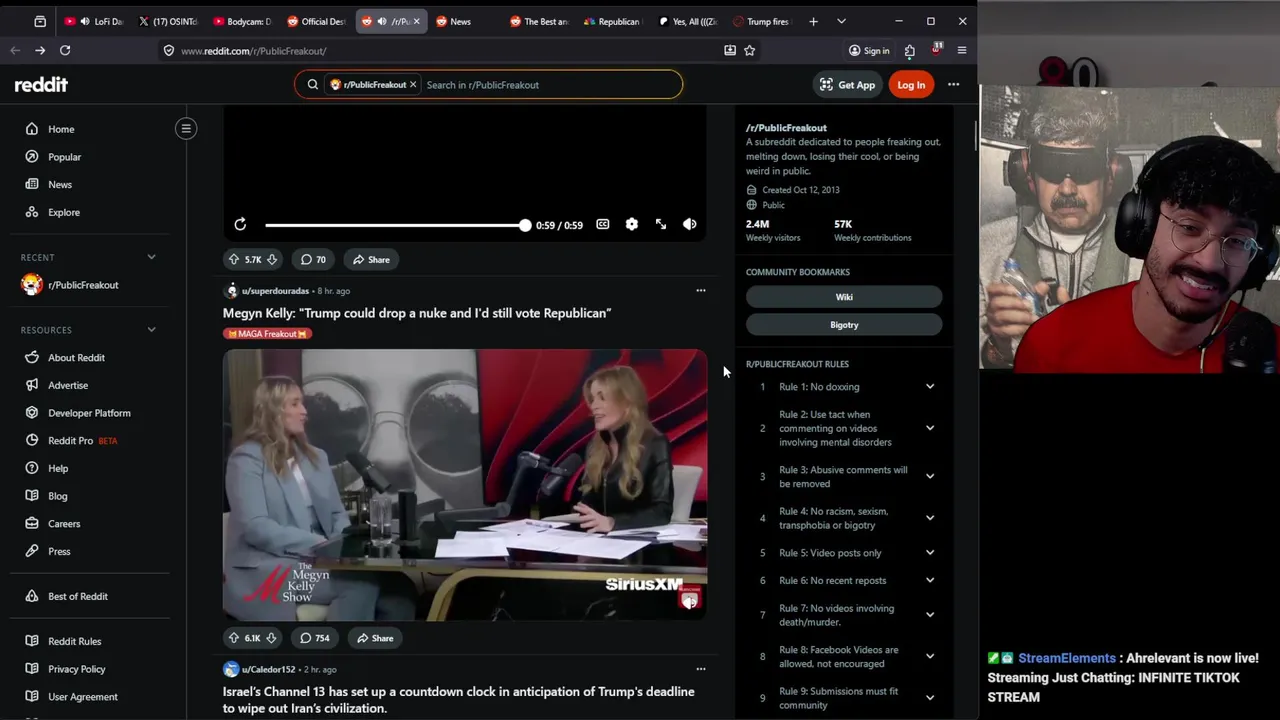Bookmark this page with star icon
The height and width of the screenshot is (720, 1280).
coord(749,50)
